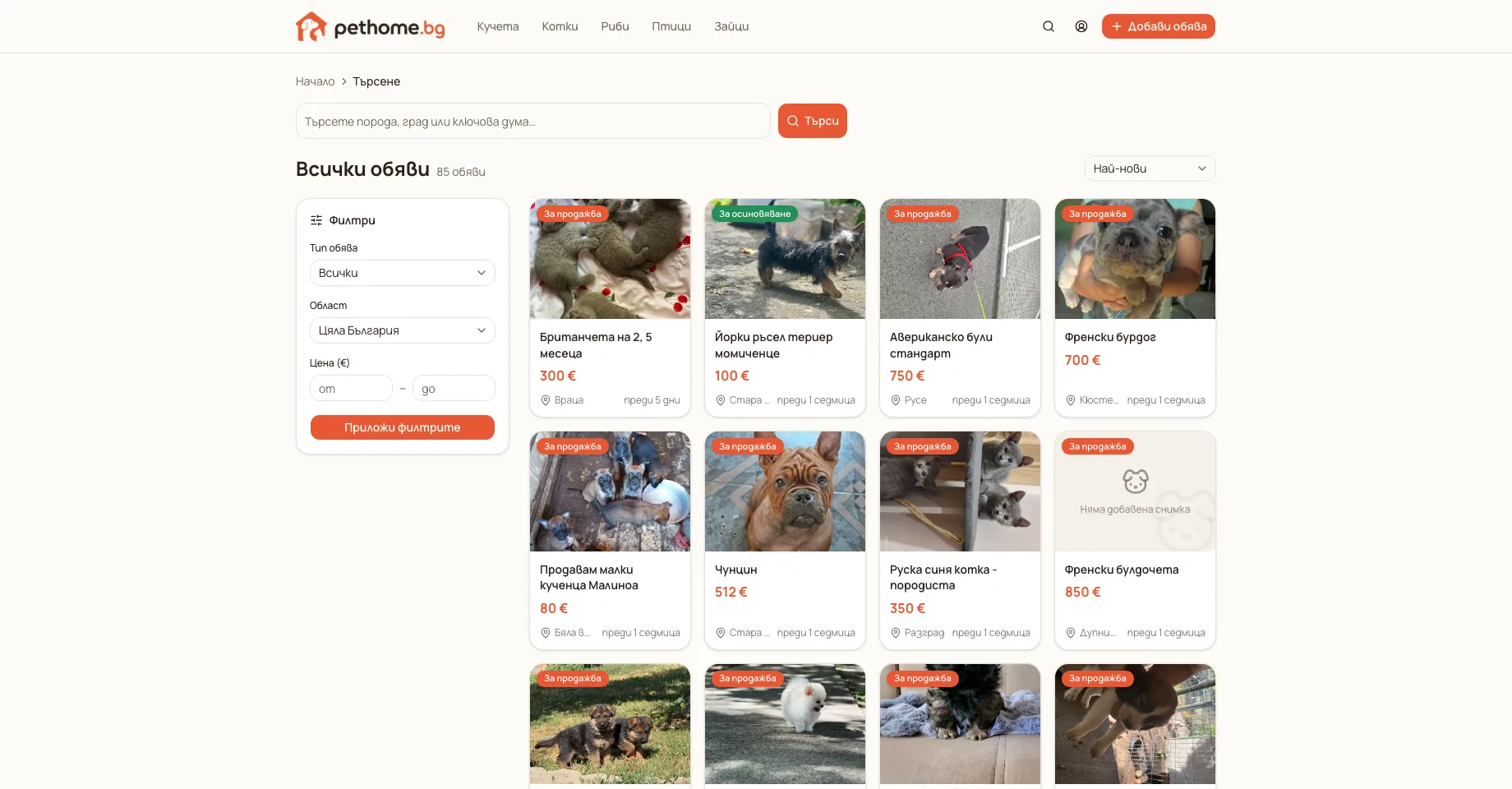The height and width of the screenshot is (789, 1512).
Task: Open the Най-нови sort dropdown
Action: click(x=1150, y=168)
